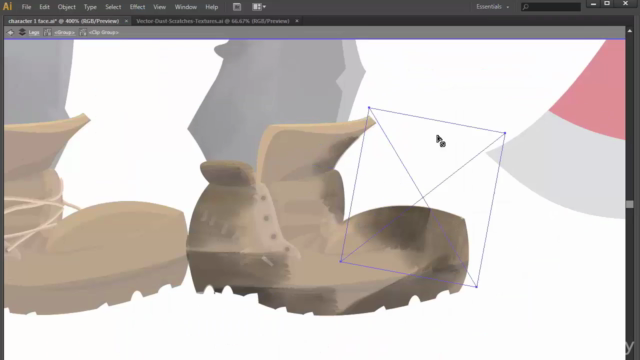Click the Go to Bridge icon
The image size is (640, 360).
(237, 7)
